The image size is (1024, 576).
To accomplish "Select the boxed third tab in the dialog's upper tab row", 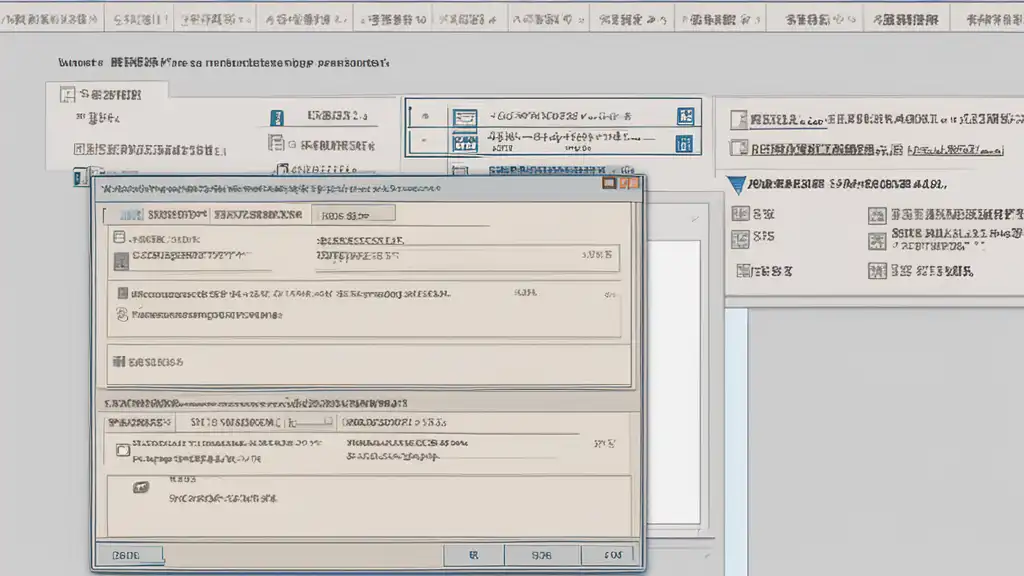I will click(353, 215).
